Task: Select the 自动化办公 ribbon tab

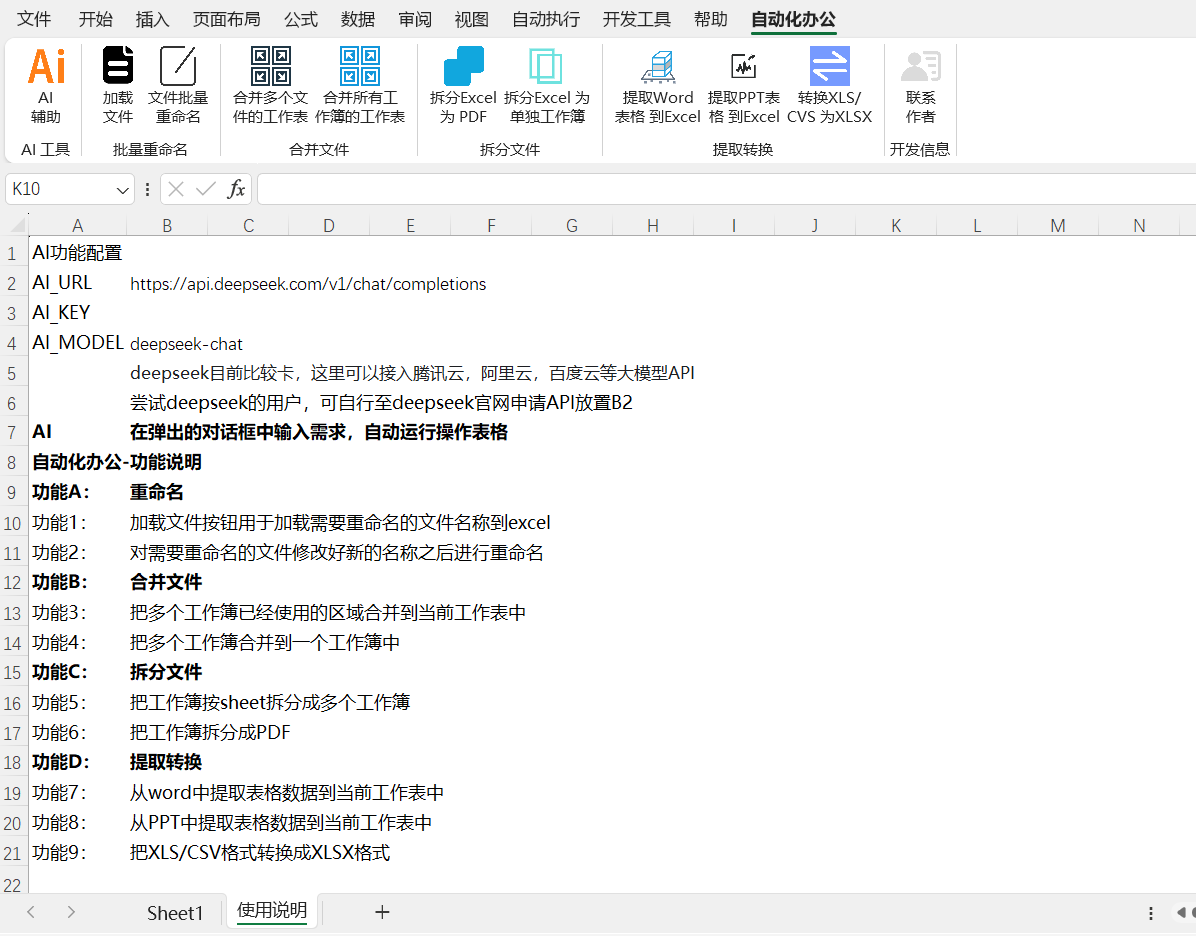Action: pos(793,19)
